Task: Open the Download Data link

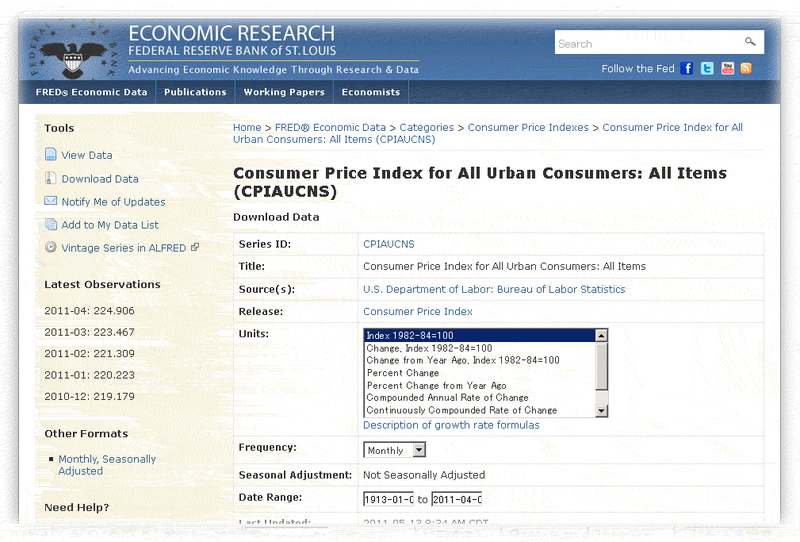Action: coord(100,179)
